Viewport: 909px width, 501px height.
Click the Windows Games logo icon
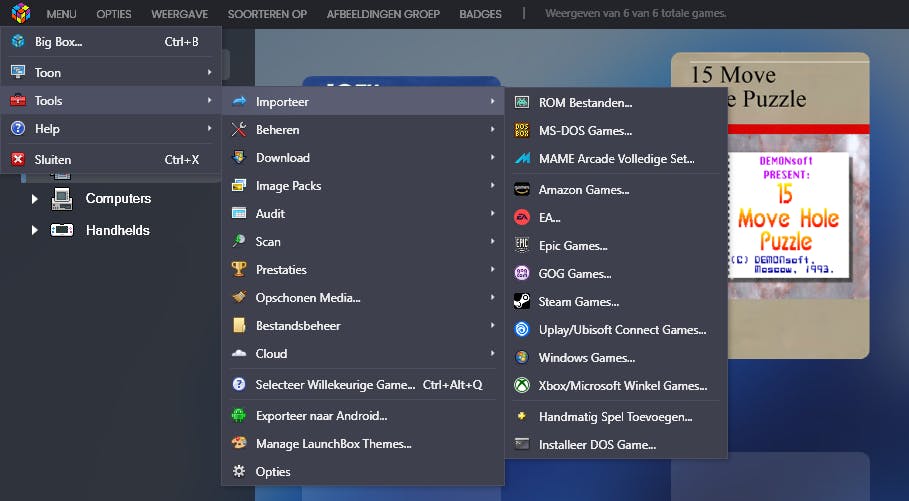click(x=522, y=357)
